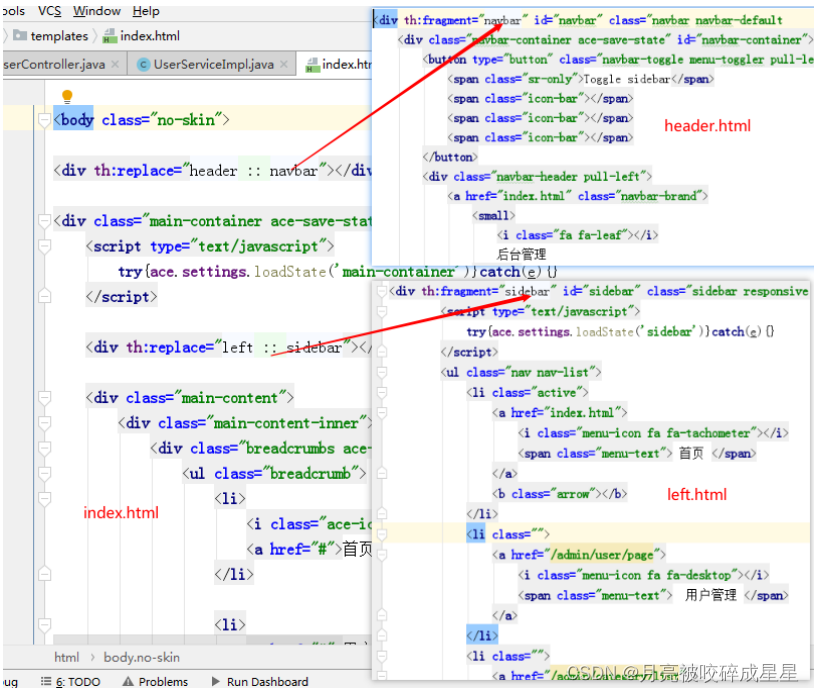Click the TODO list icon in status bar
Image resolution: width=814 pixels, height=693 pixels.
pos(46,682)
